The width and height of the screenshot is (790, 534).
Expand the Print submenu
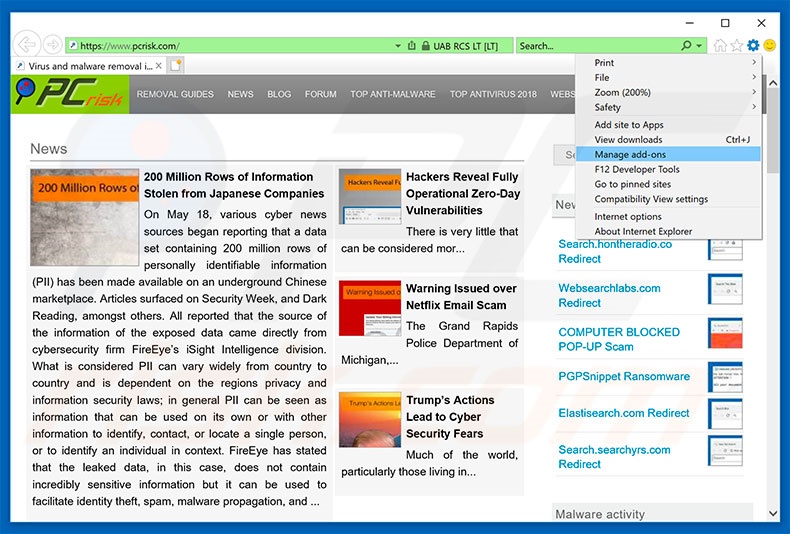click(668, 62)
